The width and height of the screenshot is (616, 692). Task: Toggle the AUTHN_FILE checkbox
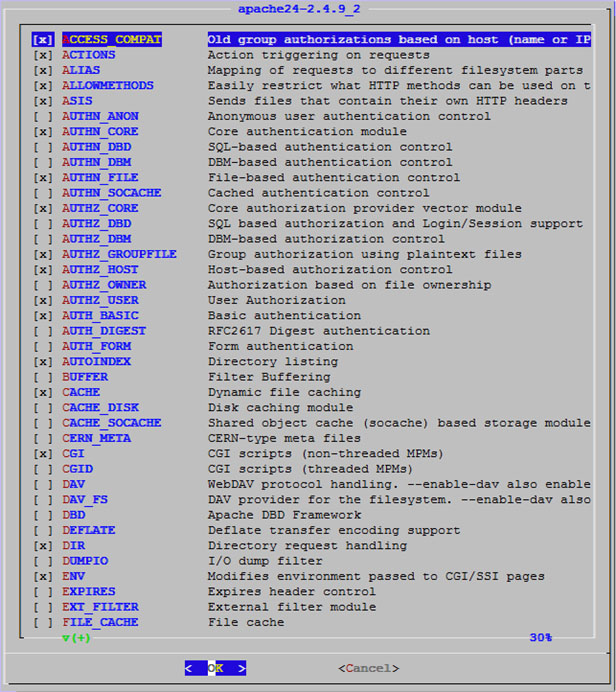(x=43, y=178)
